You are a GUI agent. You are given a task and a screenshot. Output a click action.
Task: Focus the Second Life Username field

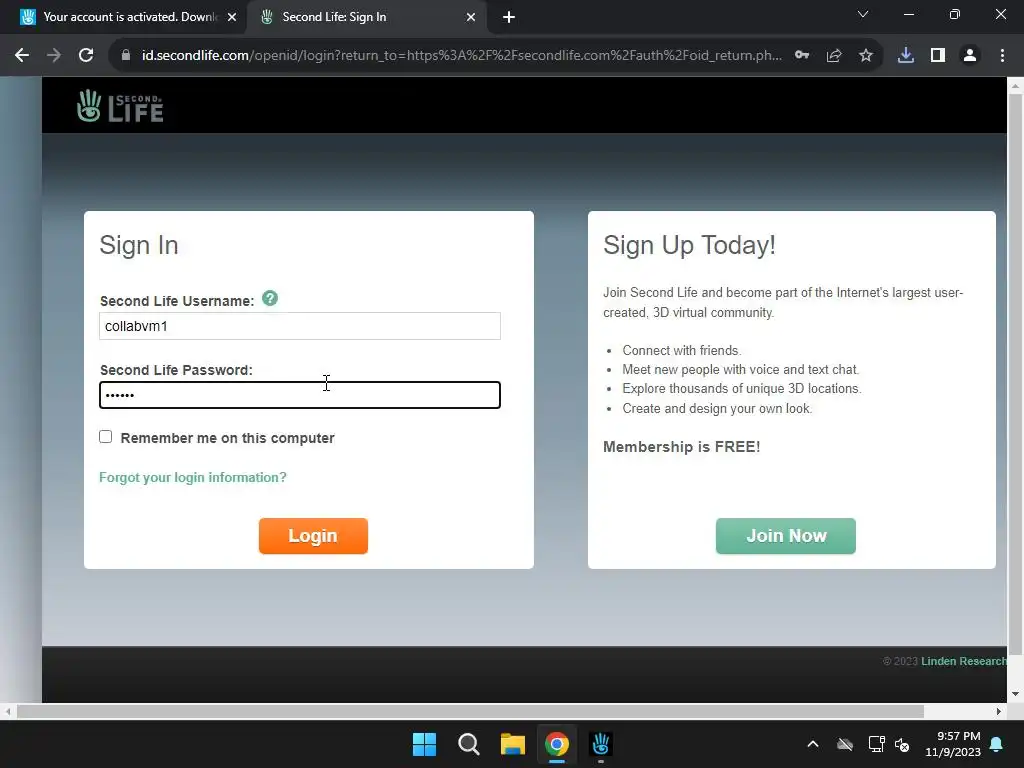(300, 326)
